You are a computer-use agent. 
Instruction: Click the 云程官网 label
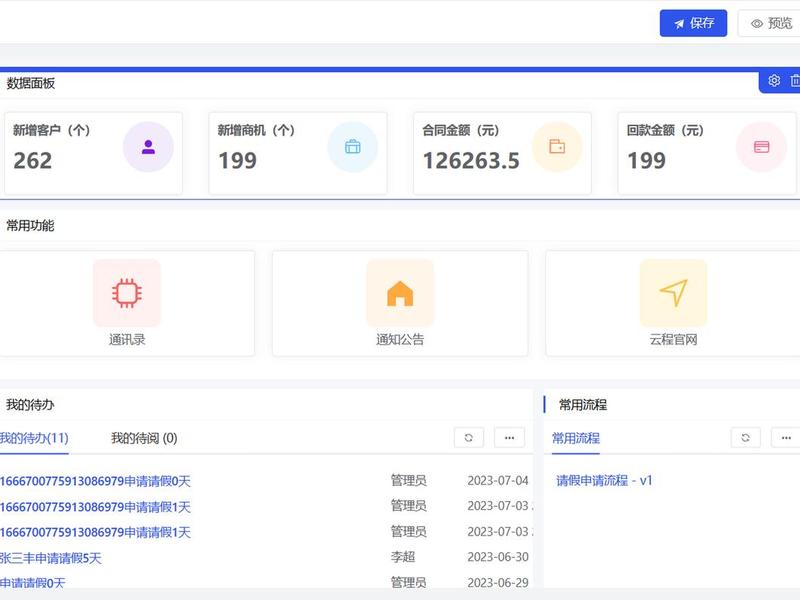[x=673, y=339]
